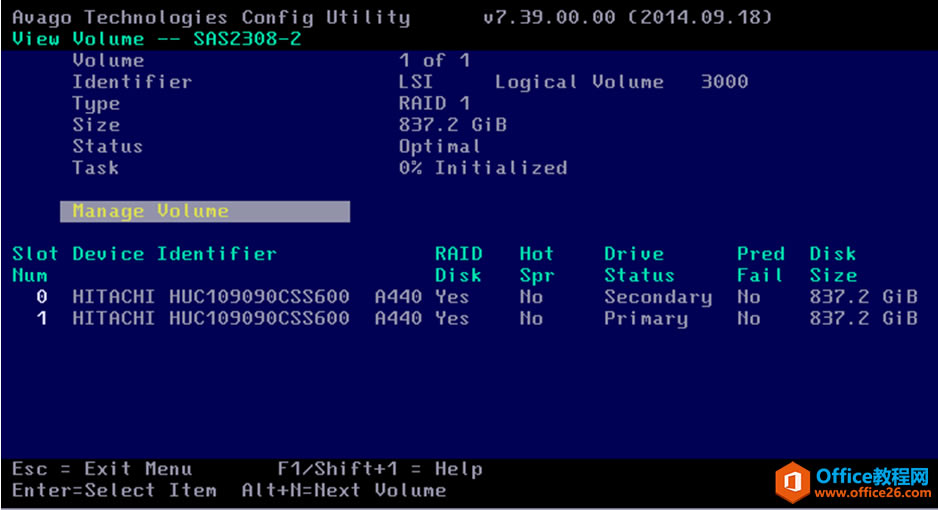This screenshot has height=510, width=938.
Task: Click the slot number 0 cell
Action: click(x=42, y=297)
